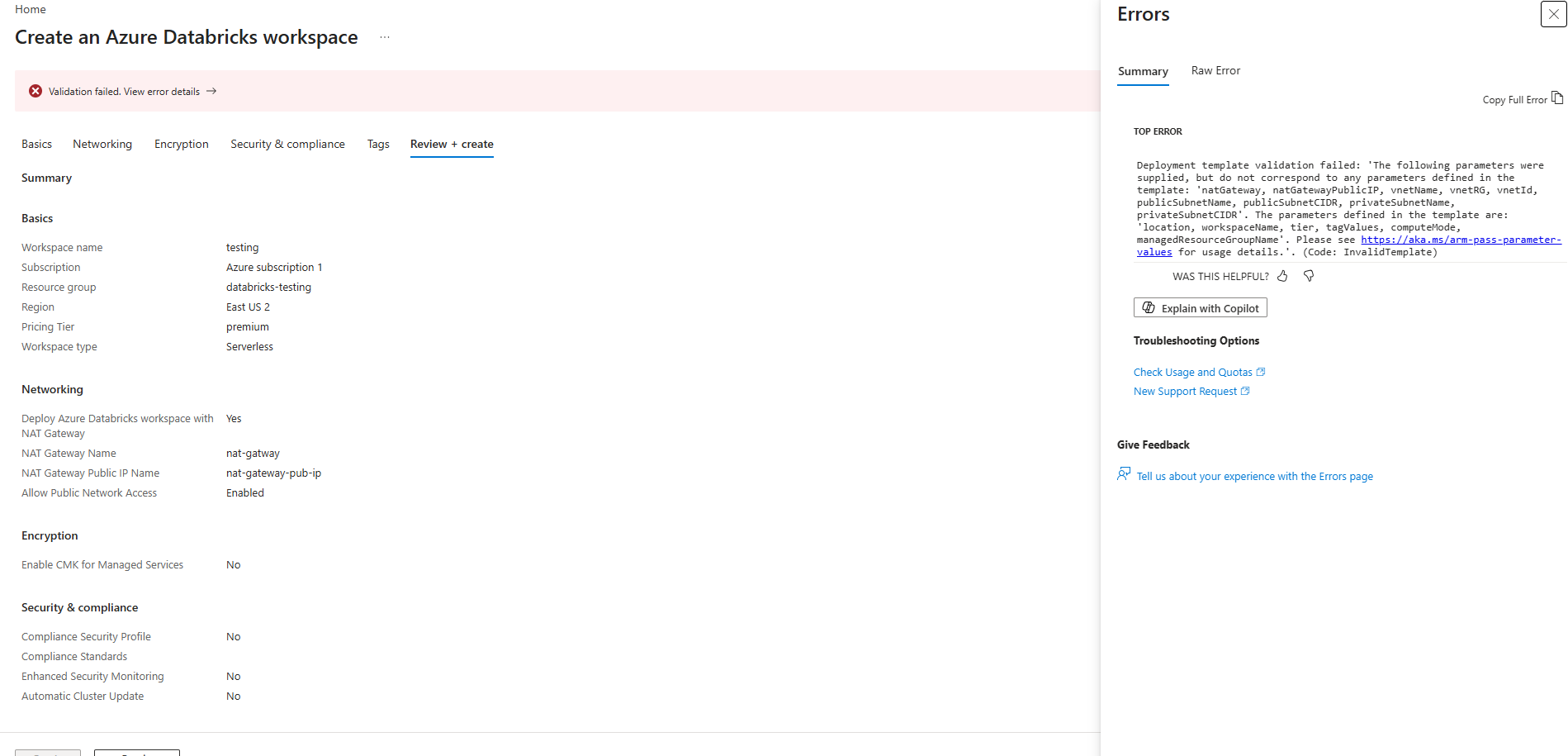Click Explain with Copilot
This screenshot has height=756, width=1568.
pyautogui.click(x=1201, y=308)
